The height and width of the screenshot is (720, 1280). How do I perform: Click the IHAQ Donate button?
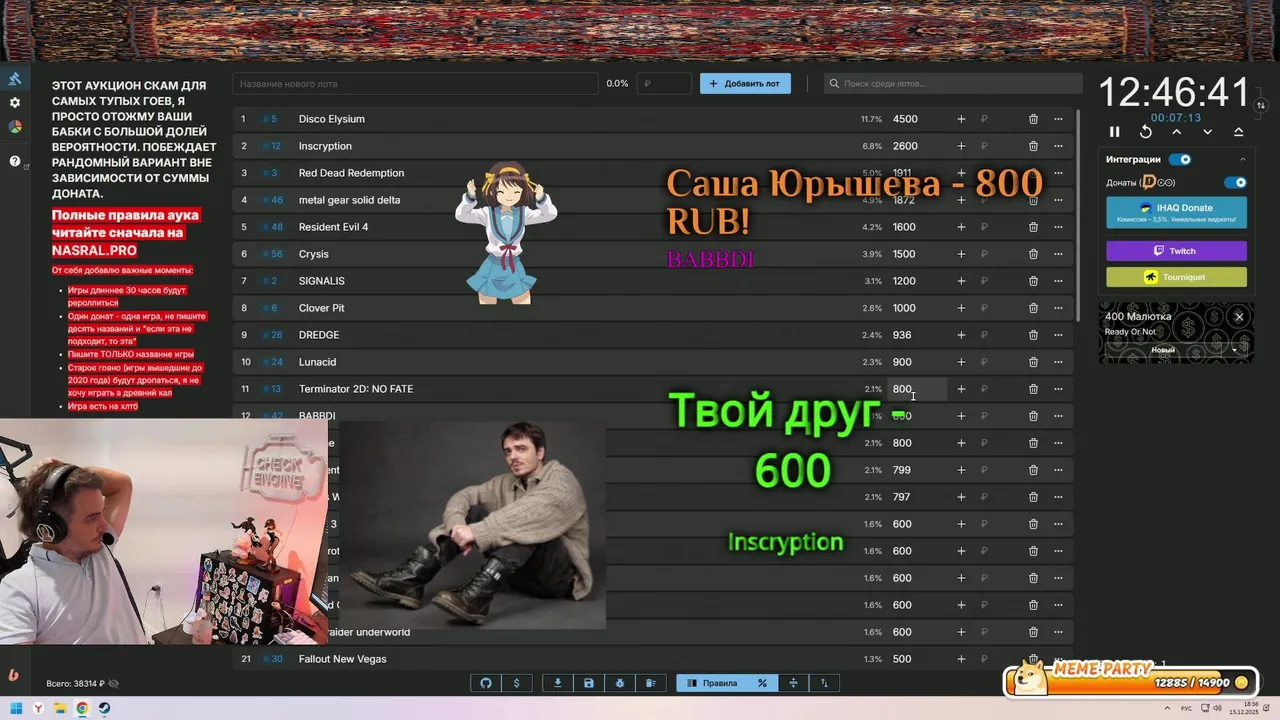1176,212
